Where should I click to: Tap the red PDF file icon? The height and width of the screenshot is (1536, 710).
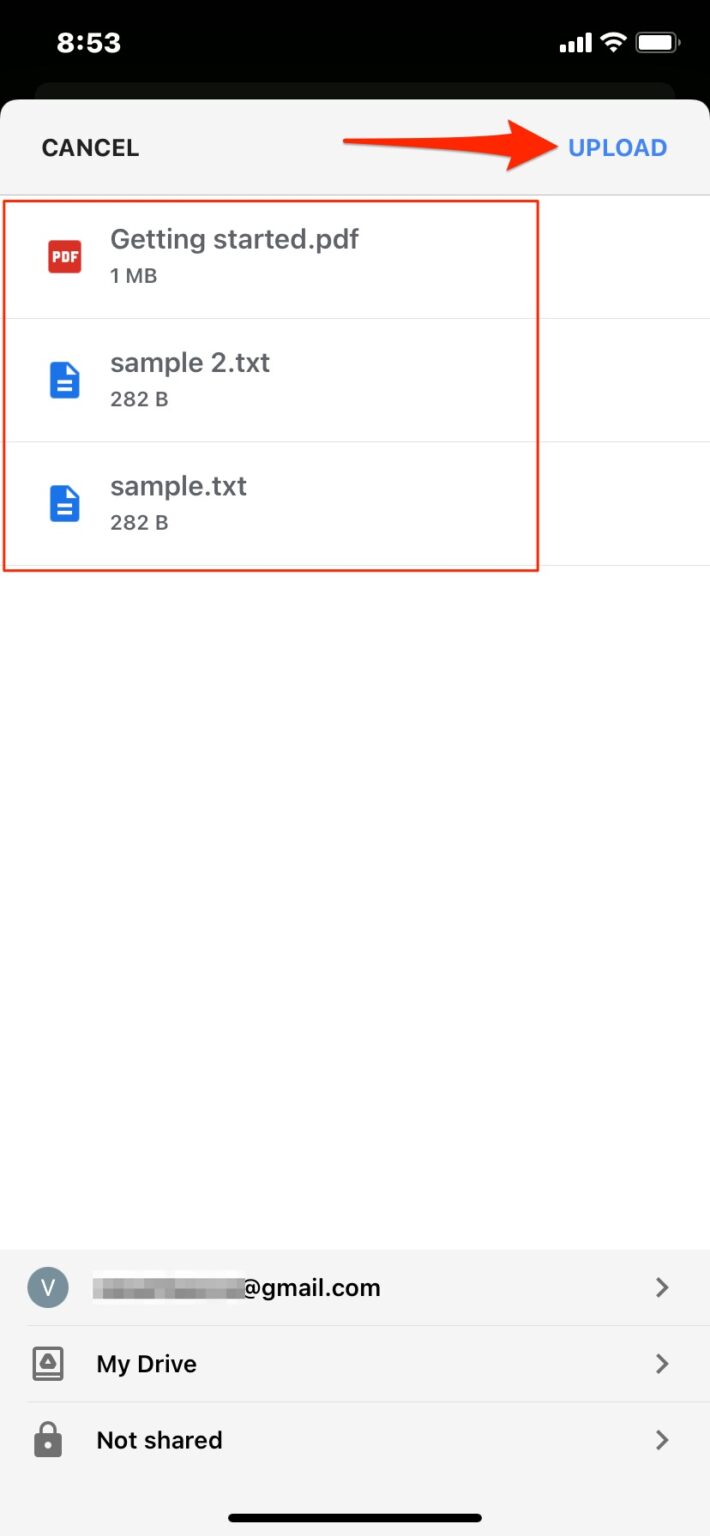[65, 257]
